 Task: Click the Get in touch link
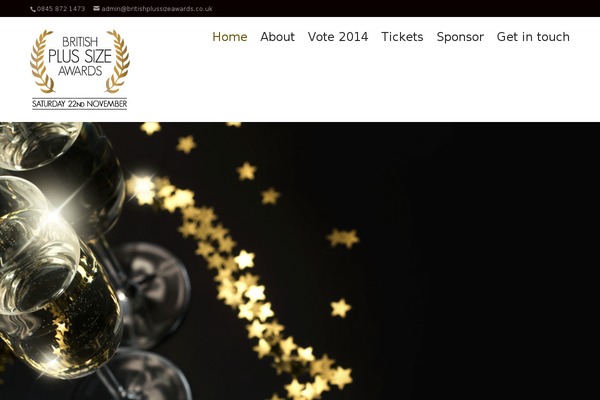click(533, 37)
